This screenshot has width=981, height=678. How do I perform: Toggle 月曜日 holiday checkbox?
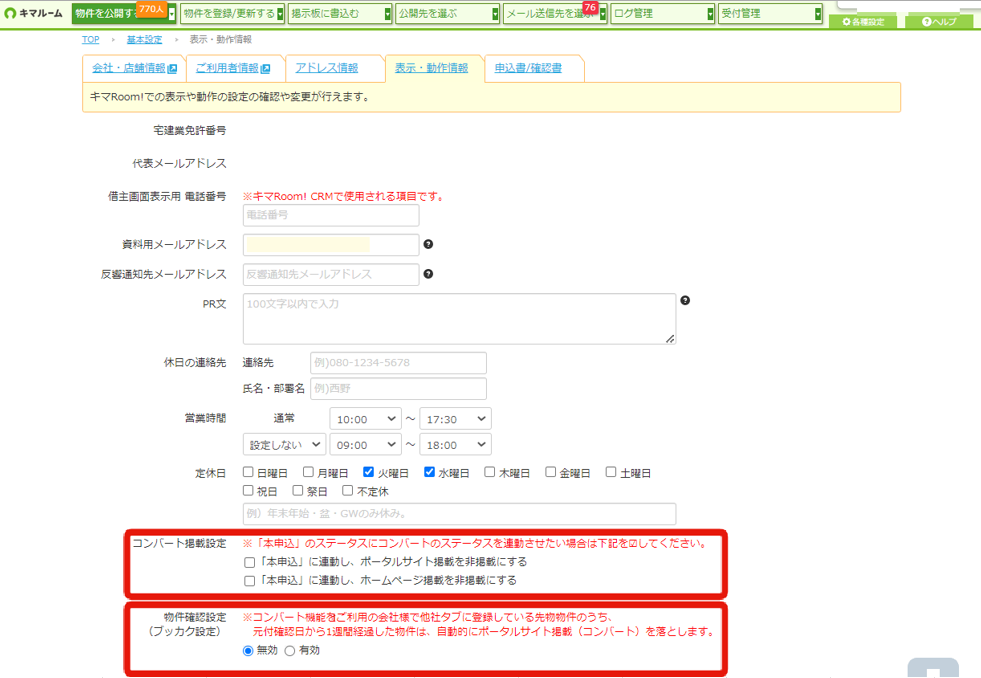click(308, 472)
